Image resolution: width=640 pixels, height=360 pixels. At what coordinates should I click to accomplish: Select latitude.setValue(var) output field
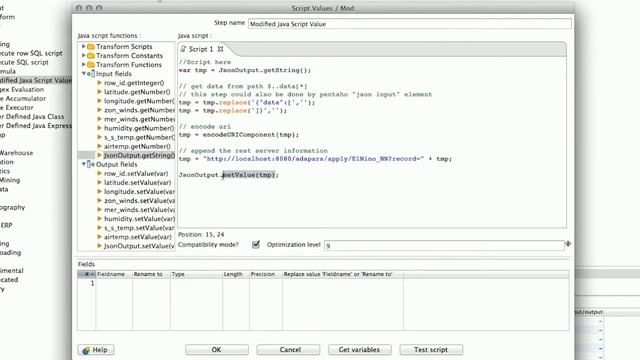(138, 182)
